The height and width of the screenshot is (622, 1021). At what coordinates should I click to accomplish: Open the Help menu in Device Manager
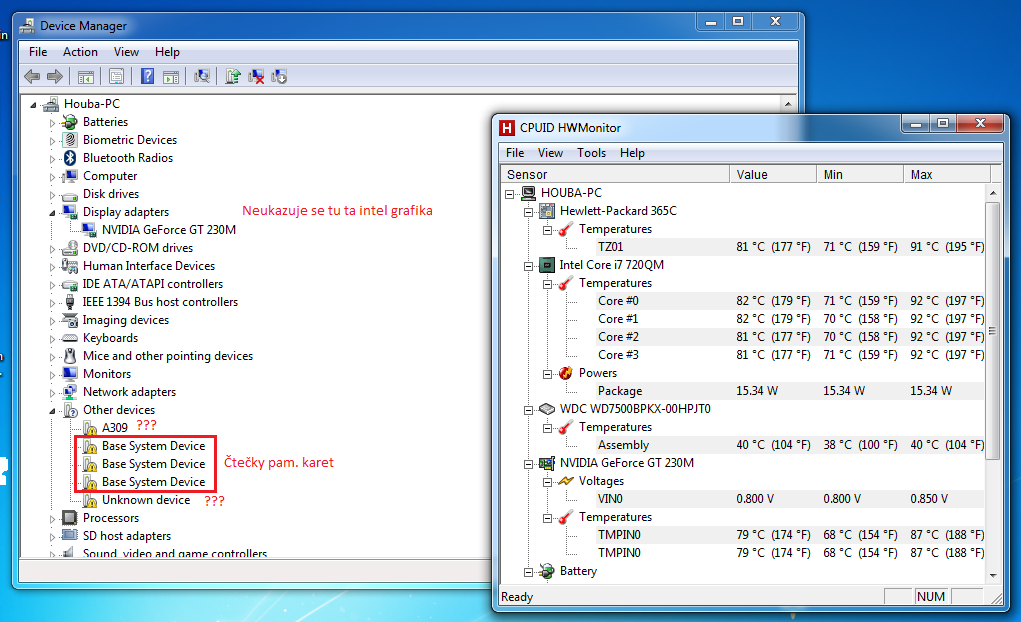point(167,52)
